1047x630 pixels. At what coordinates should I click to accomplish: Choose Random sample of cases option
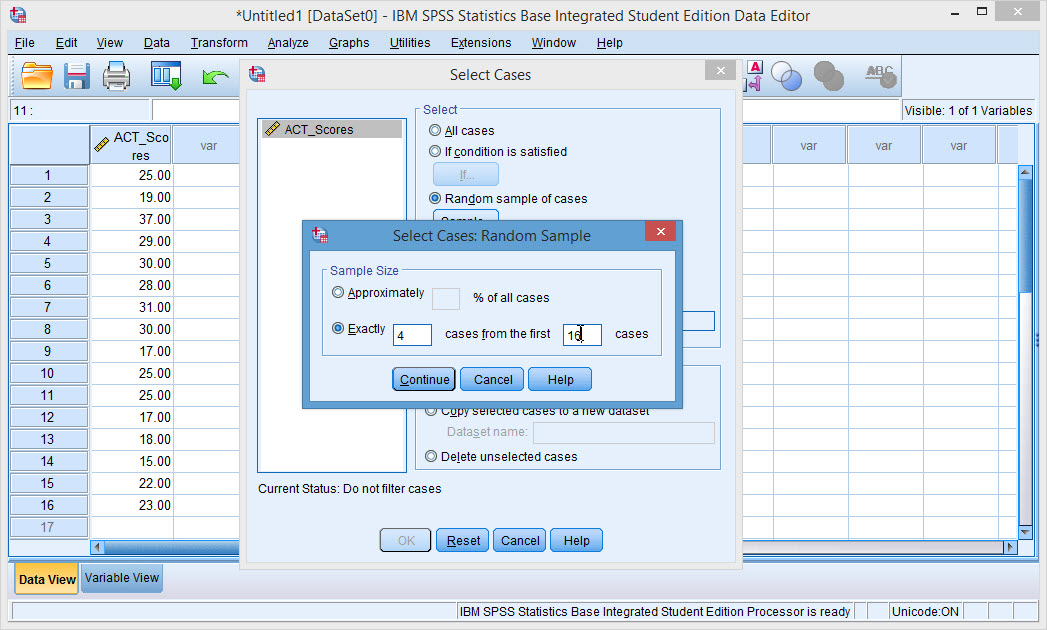(x=435, y=198)
